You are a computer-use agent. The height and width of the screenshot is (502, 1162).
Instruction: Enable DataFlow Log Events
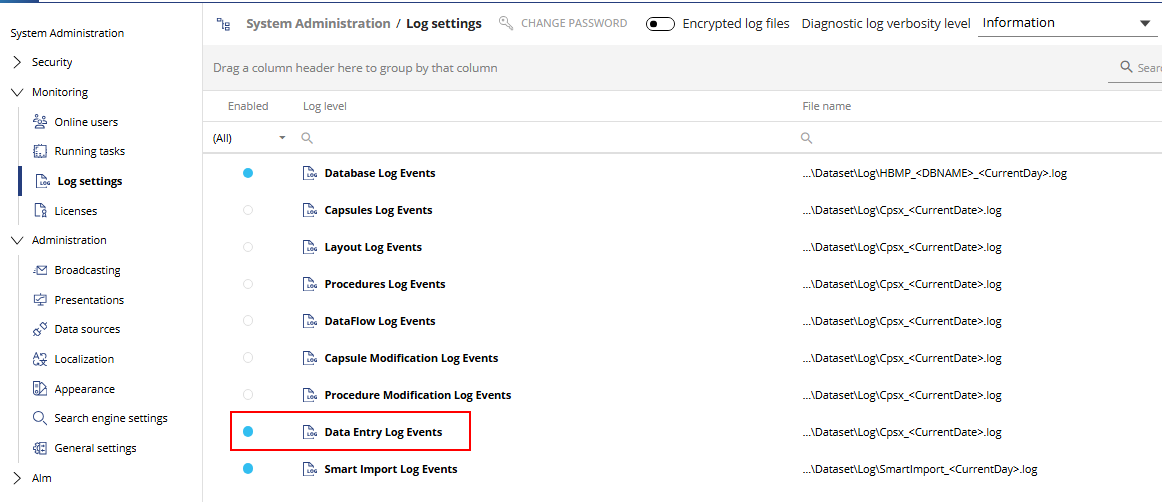tap(248, 321)
